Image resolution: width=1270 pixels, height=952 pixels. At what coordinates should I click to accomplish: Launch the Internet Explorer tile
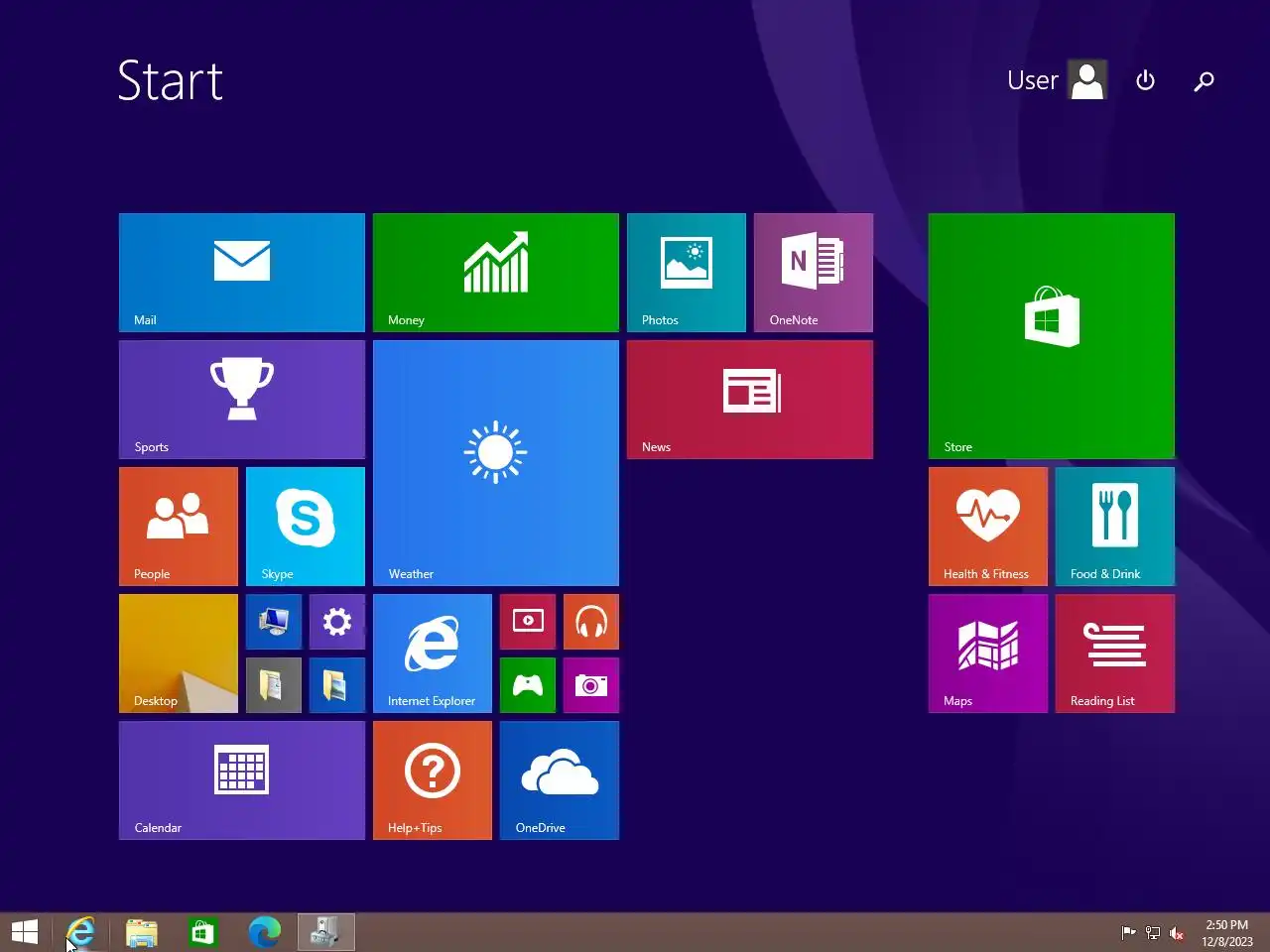point(433,654)
